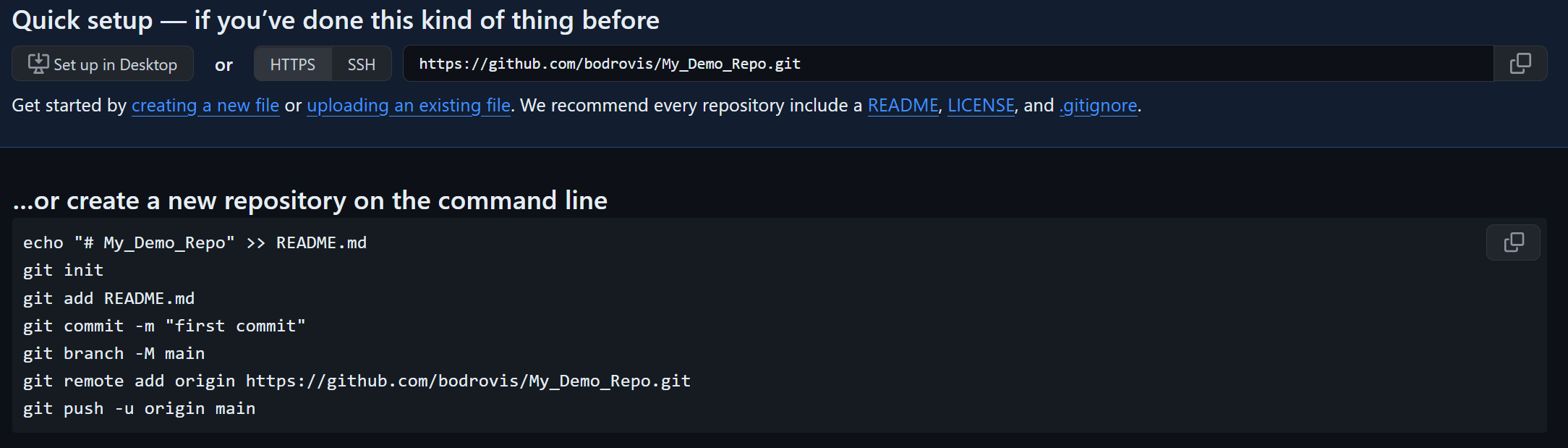Click the LICENSE link

point(980,105)
